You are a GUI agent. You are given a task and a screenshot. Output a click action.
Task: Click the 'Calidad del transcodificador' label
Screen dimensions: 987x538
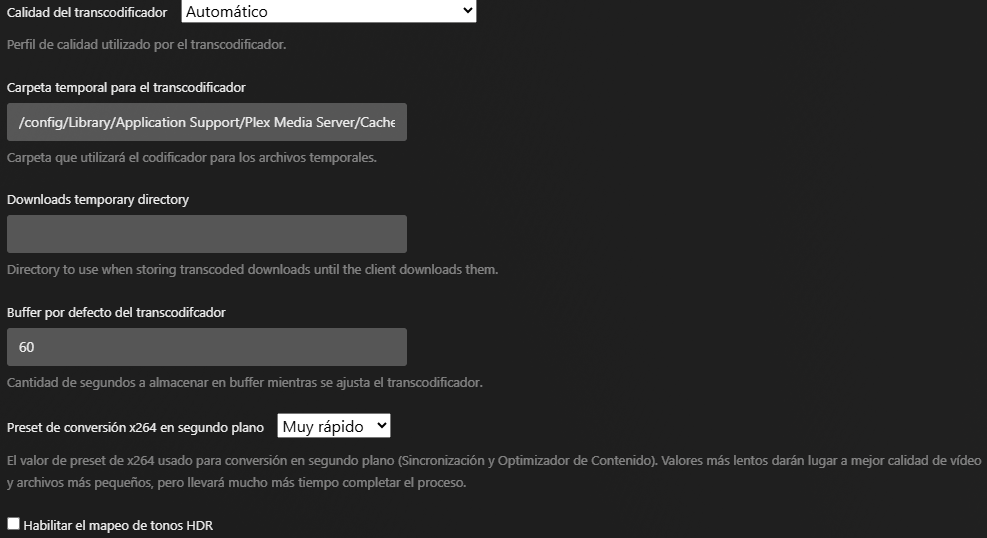(x=87, y=12)
